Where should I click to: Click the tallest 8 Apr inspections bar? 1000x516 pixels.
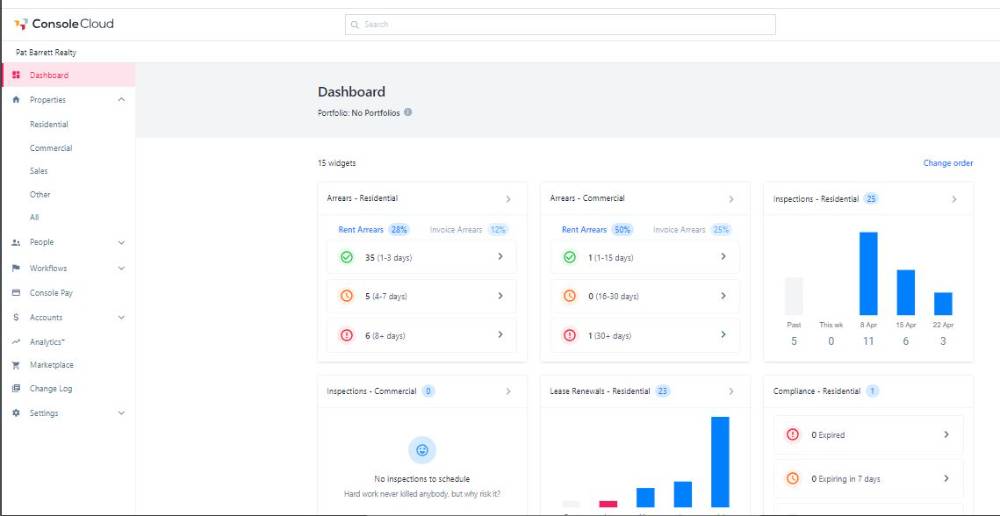pyautogui.click(x=868, y=273)
